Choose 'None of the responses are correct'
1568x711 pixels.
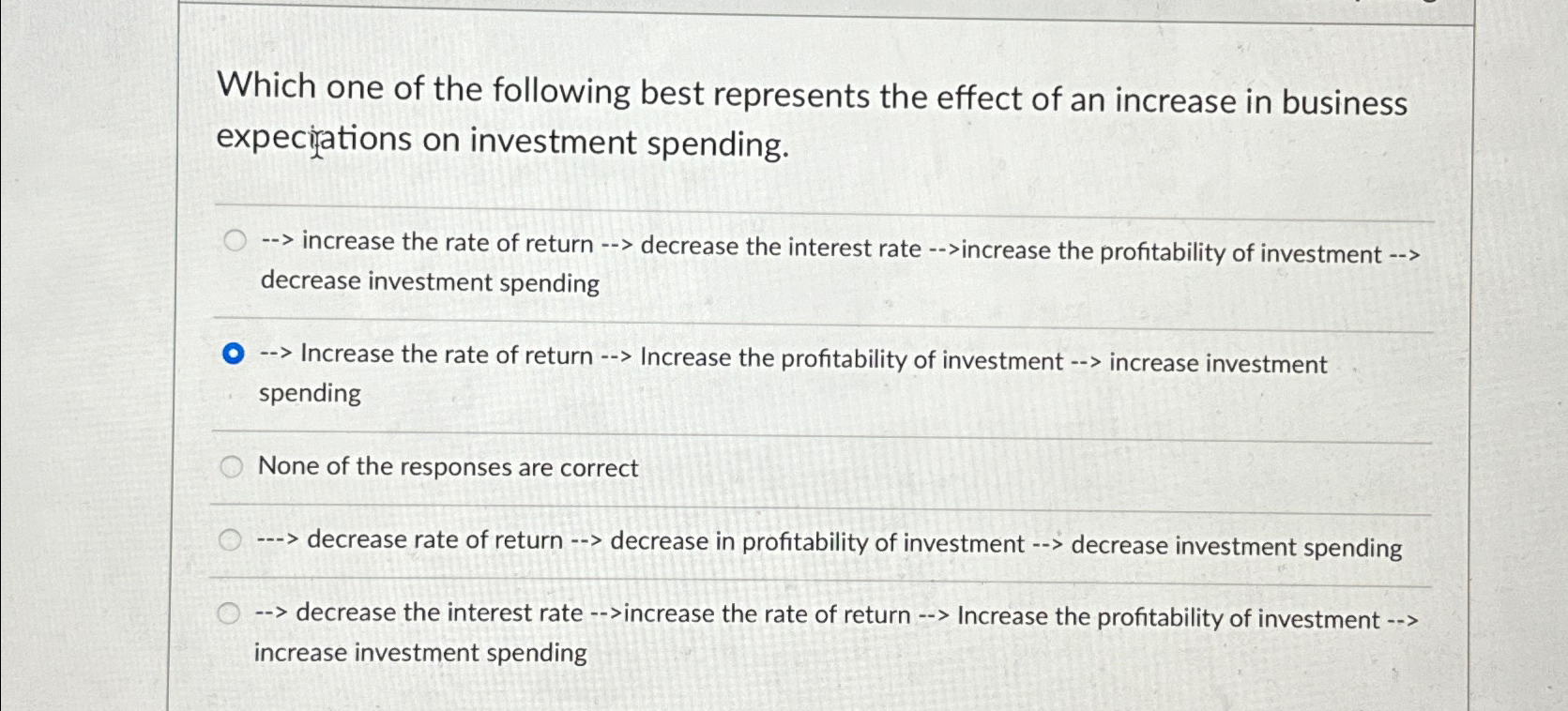pyautogui.click(x=231, y=464)
